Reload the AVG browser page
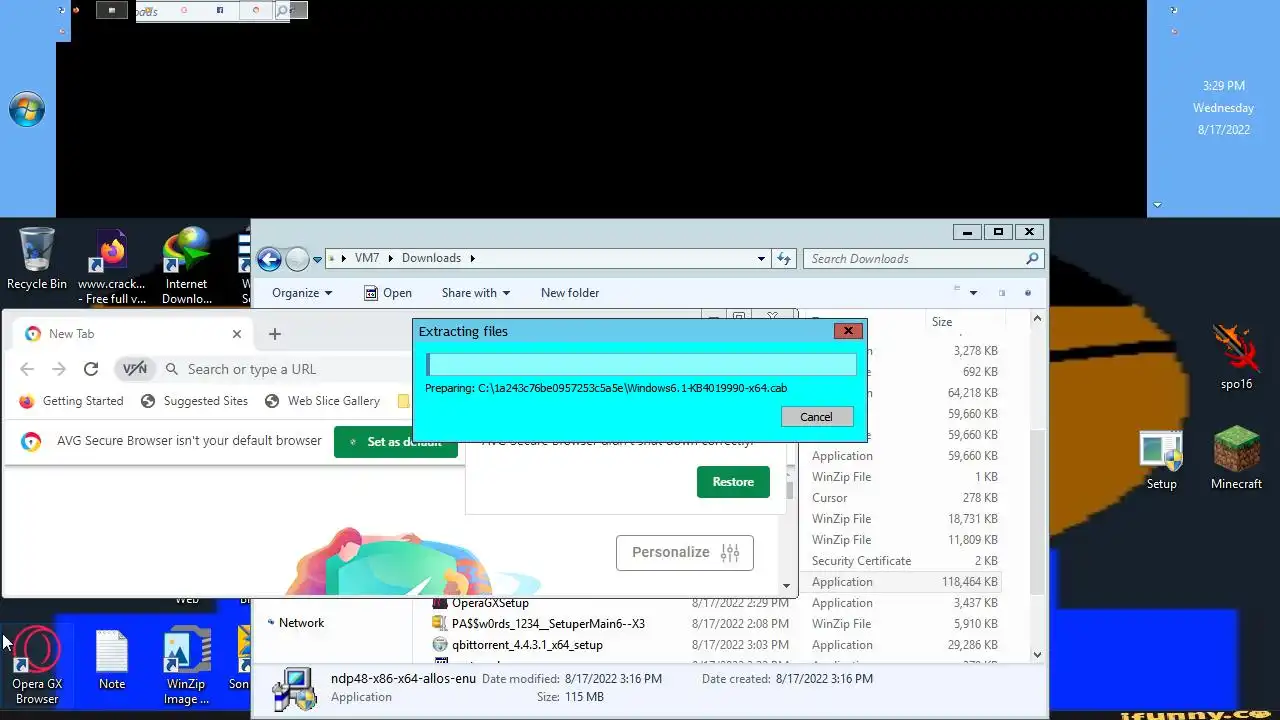1280x720 pixels. 91,369
